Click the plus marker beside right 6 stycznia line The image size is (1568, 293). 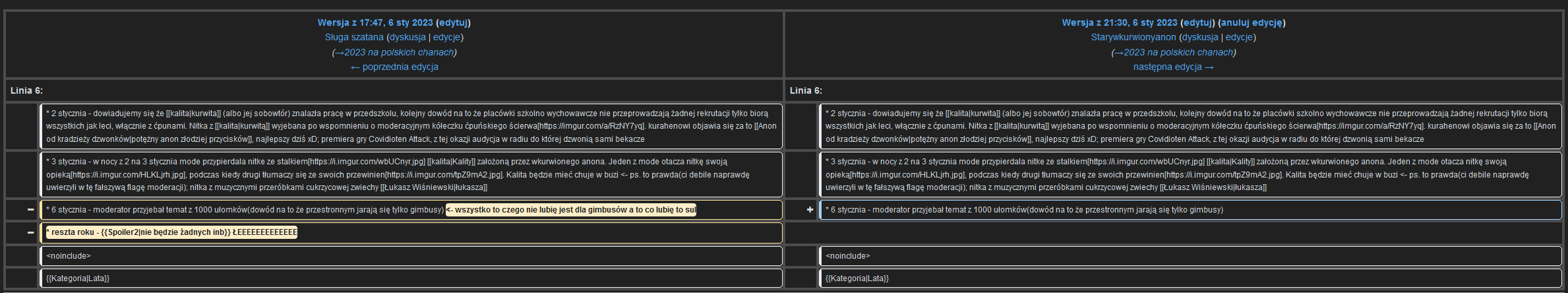(810, 209)
